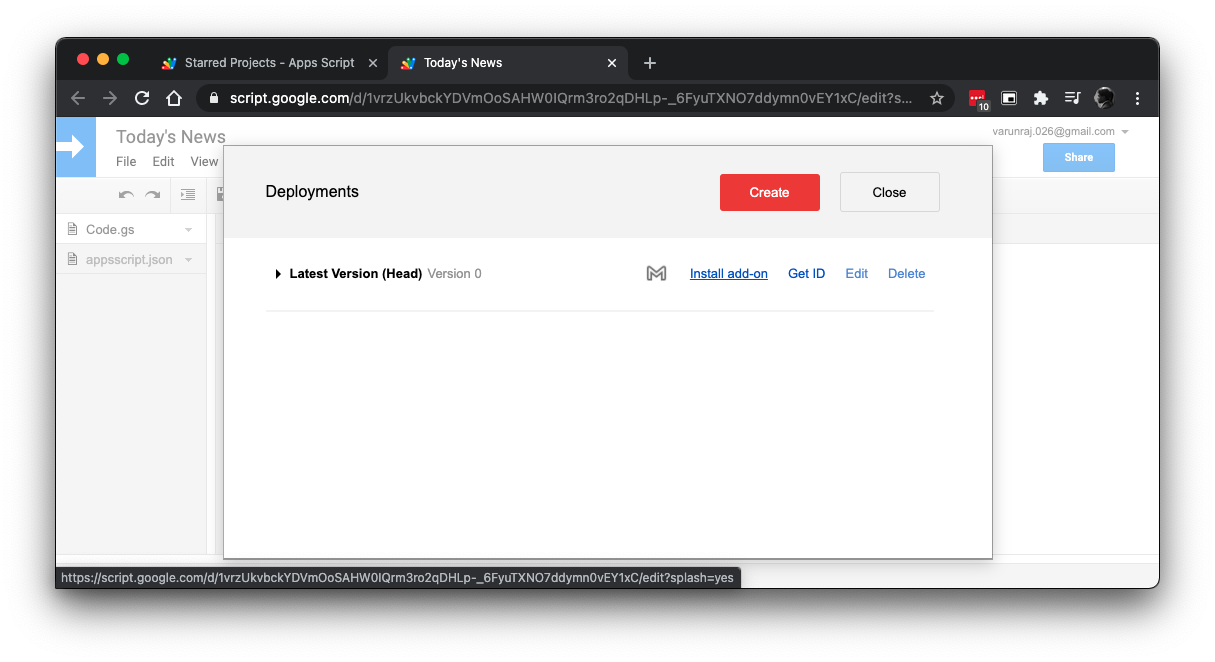
Task: Click the undo arrow in editor toolbar
Action: click(126, 195)
